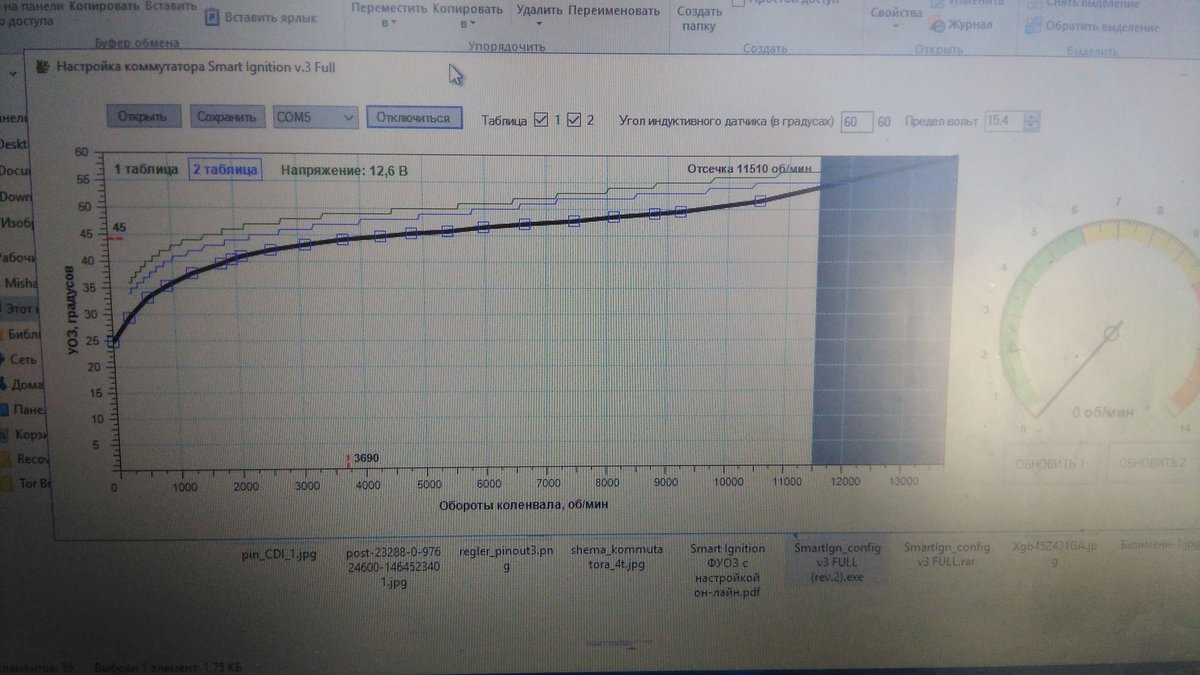Select the 2 таблица tab on chart

225,169
